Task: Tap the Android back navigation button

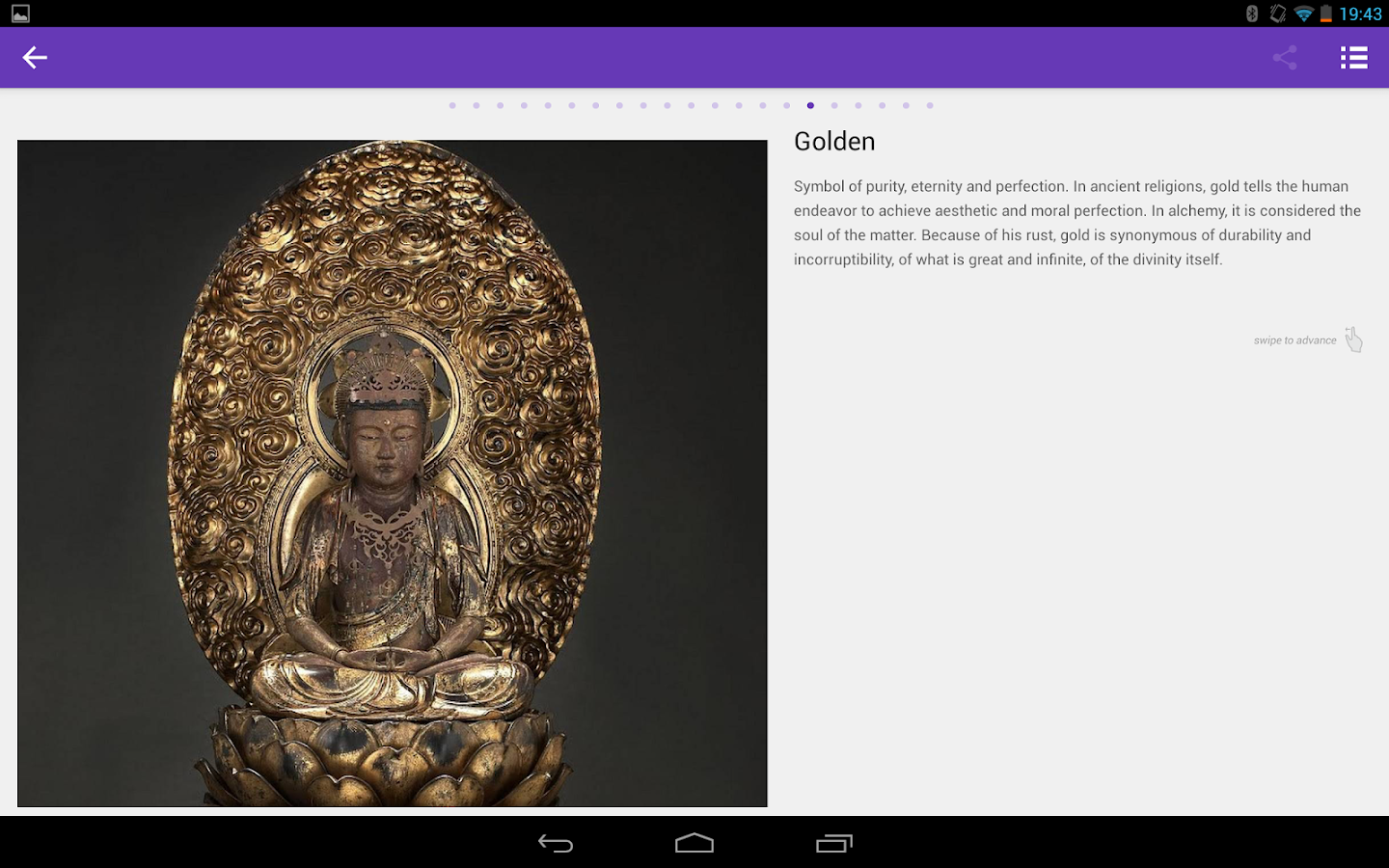Action: [556, 844]
